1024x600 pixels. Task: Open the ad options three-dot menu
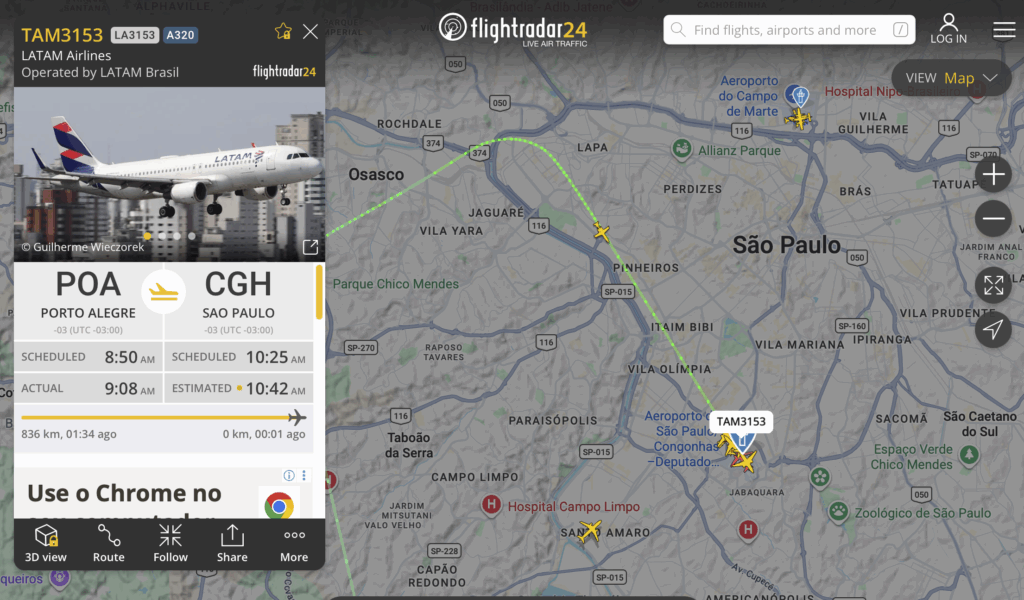coord(304,475)
